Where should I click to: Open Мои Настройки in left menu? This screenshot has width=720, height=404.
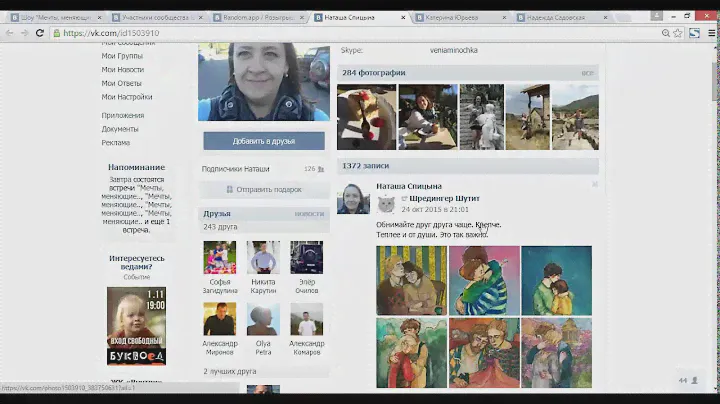pyautogui.click(x=127, y=97)
